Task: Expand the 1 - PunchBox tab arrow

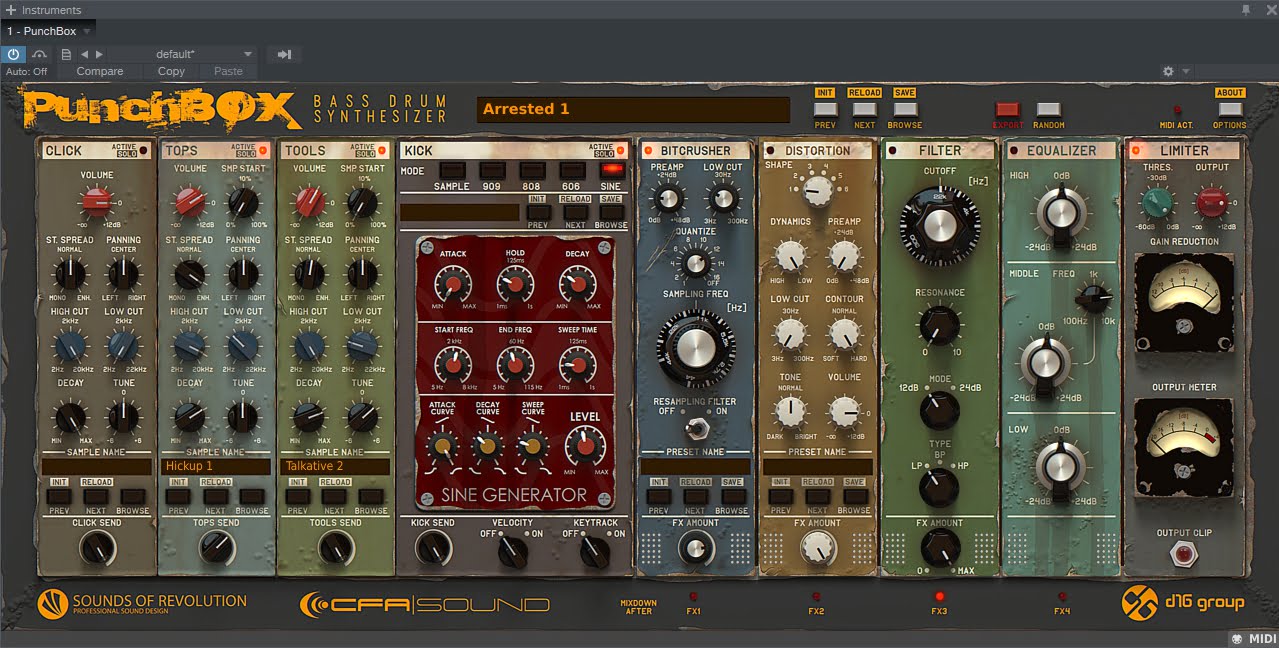Action: point(87,32)
